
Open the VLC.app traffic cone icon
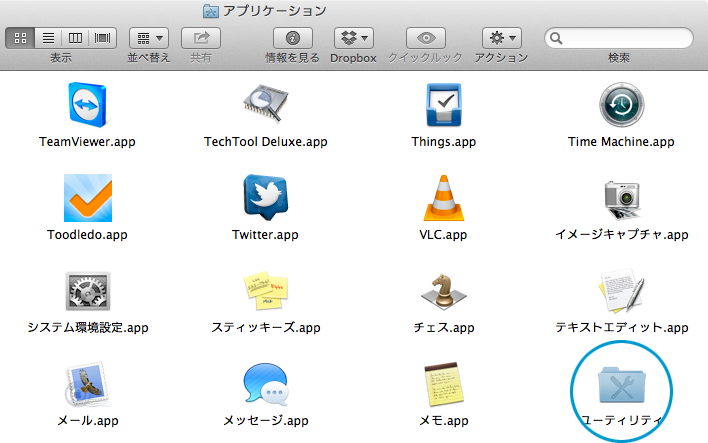(x=443, y=199)
